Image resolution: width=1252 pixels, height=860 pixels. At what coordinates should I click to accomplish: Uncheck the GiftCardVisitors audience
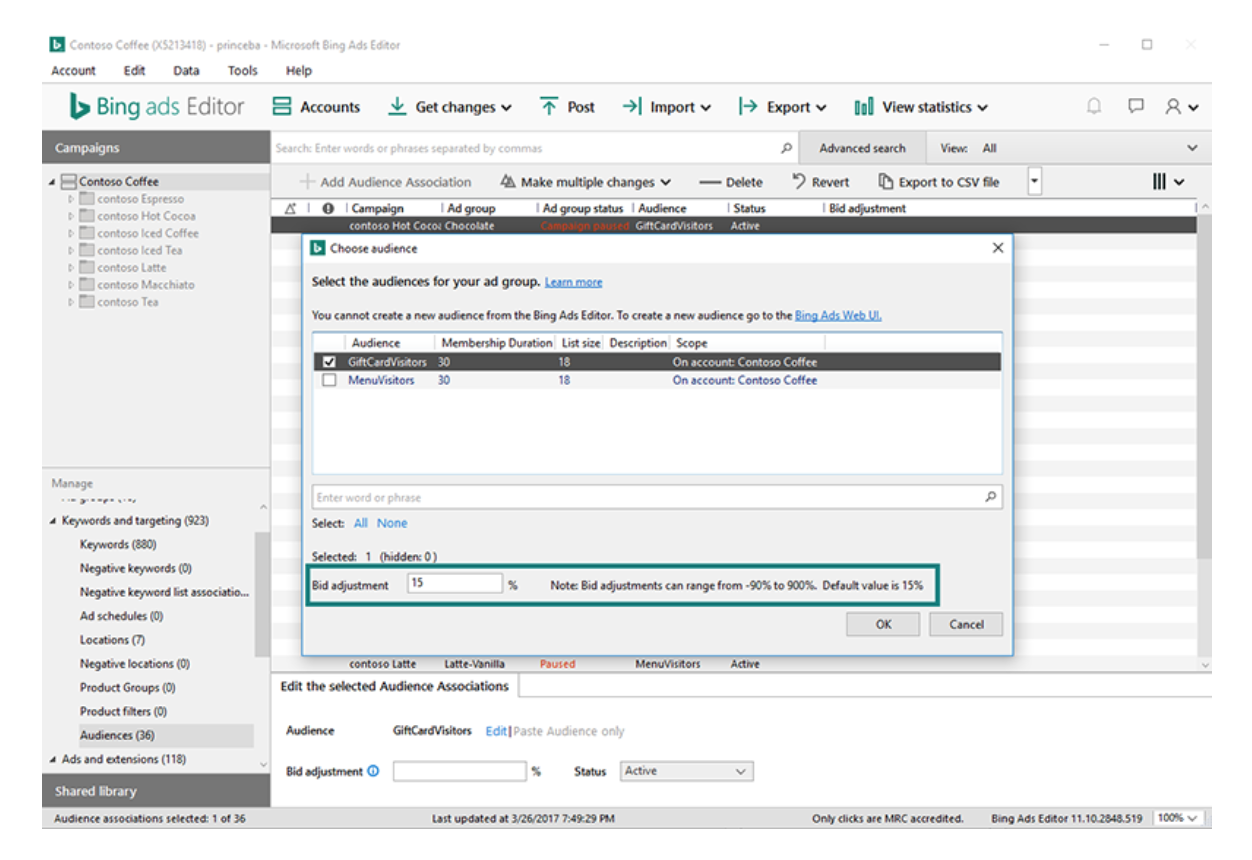pyautogui.click(x=330, y=362)
